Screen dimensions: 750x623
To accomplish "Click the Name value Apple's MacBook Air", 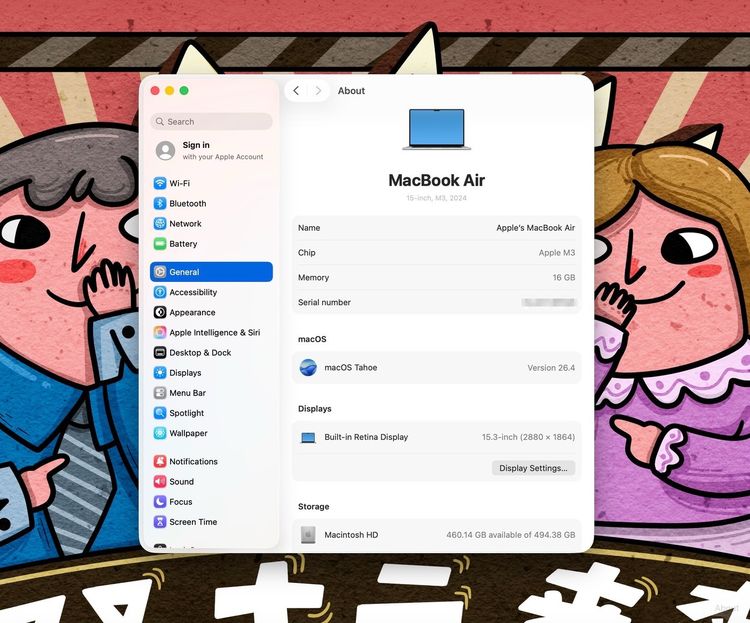I will point(535,228).
